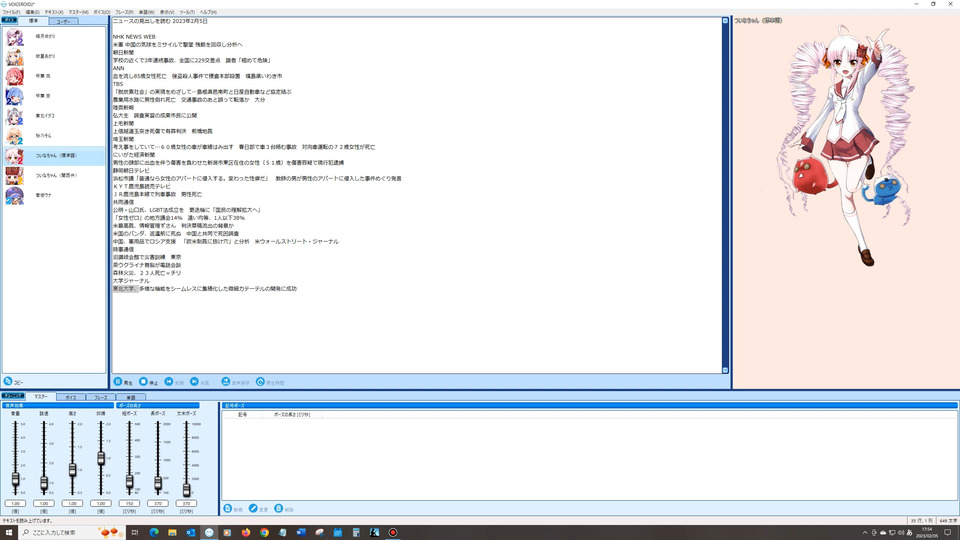This screenshot has width=960, height=540.
Task: Click the 抑揚 intonation slider handle
Action: pyautogui.click(x=101, y=457)
